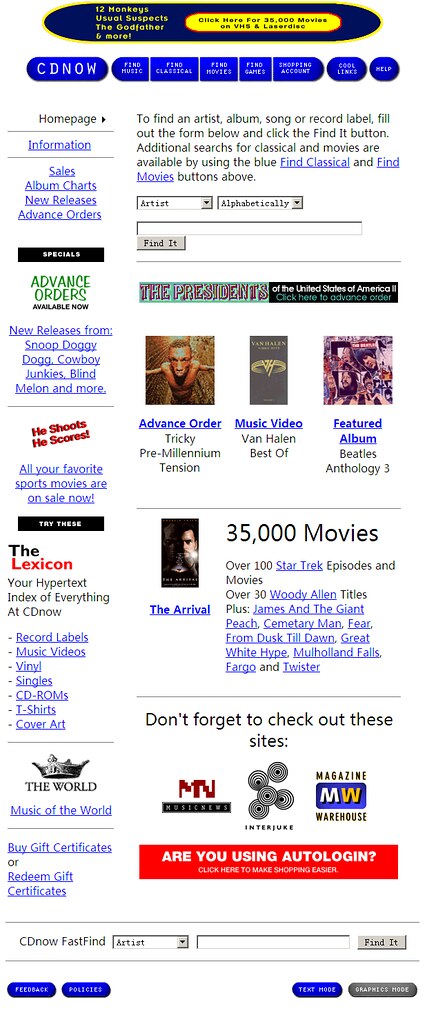Open the Find Music nav button
The image size is (436, 1024).
131,69
